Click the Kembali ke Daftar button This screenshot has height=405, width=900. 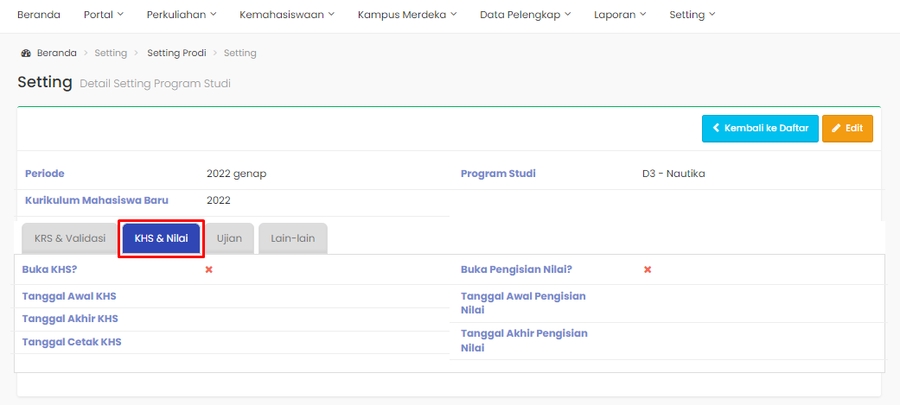coord(760,128)
